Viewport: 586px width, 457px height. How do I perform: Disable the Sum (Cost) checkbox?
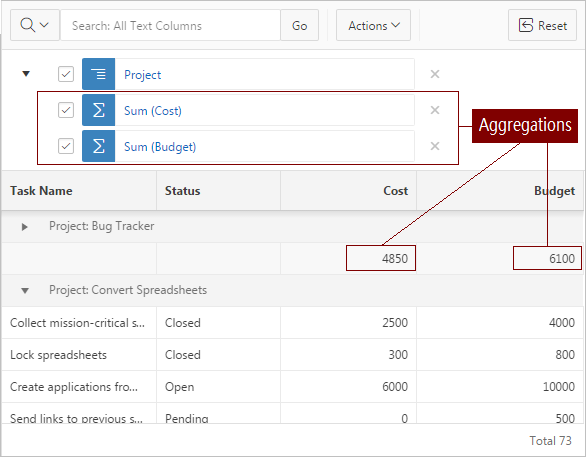[x=66, y=110]
